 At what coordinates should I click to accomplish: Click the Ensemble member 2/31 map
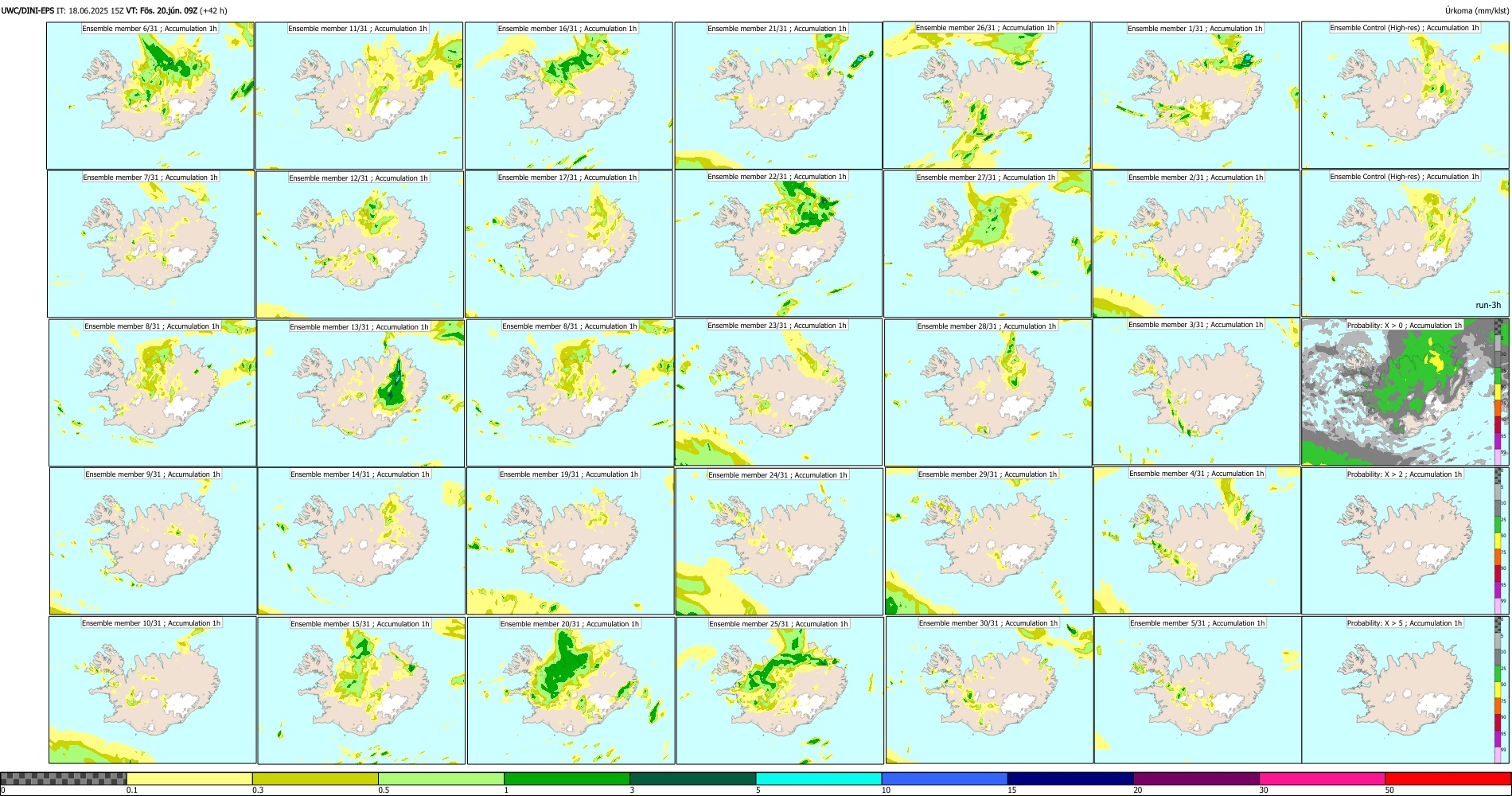pos(1196,244)
